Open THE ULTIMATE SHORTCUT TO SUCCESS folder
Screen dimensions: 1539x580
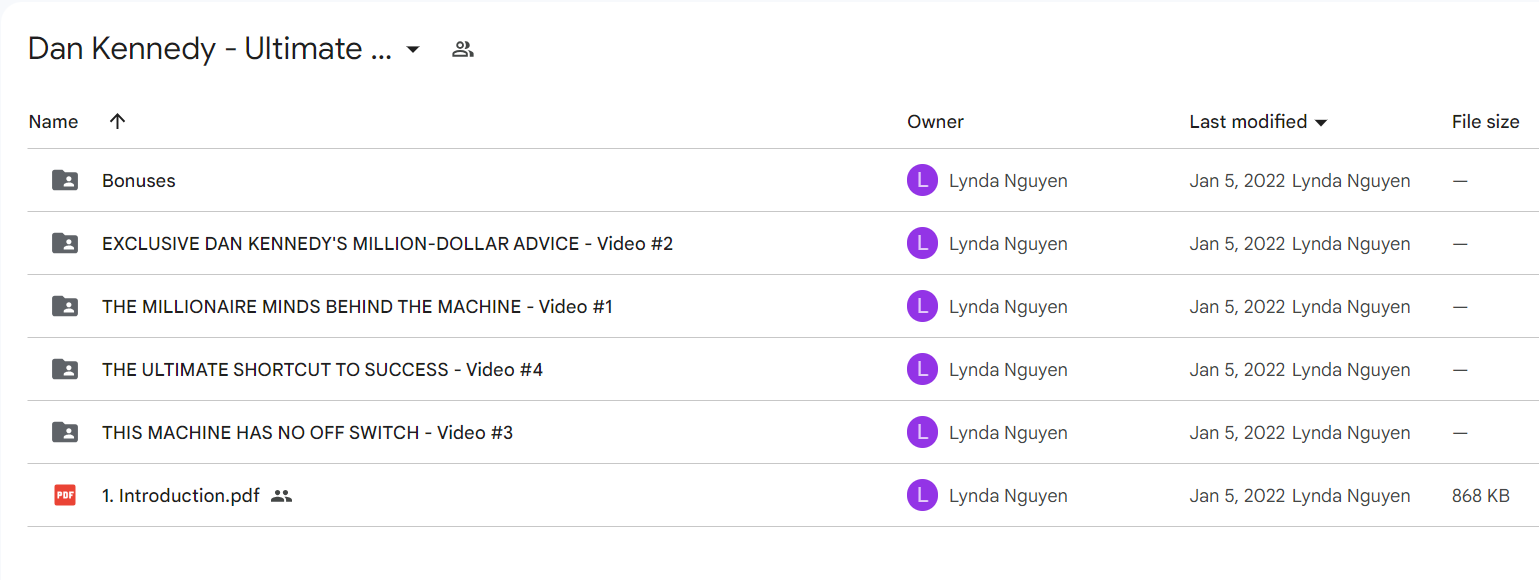[x=322, y=369]
